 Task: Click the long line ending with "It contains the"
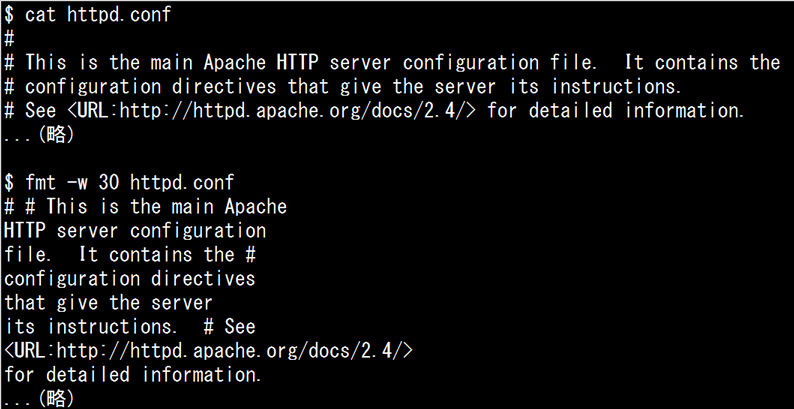click(x=400, y=62)
